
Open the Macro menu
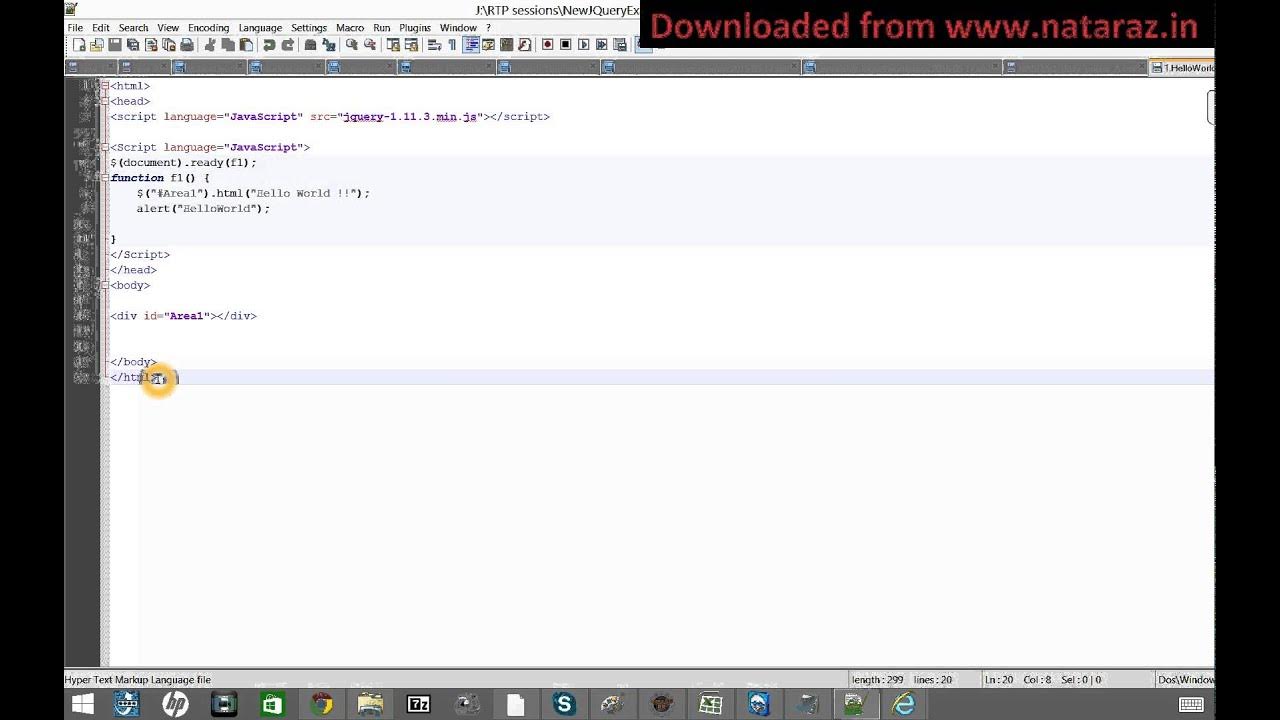[350, 28]
